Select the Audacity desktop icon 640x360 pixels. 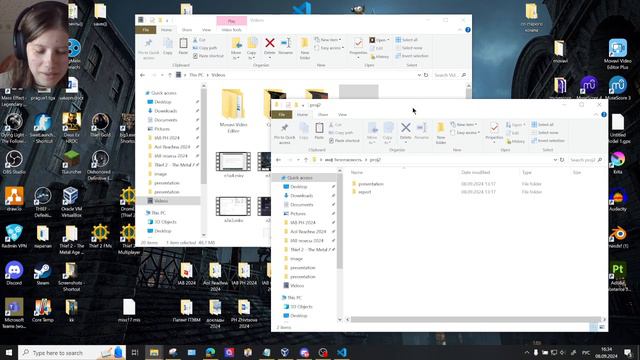pos(618,199)
